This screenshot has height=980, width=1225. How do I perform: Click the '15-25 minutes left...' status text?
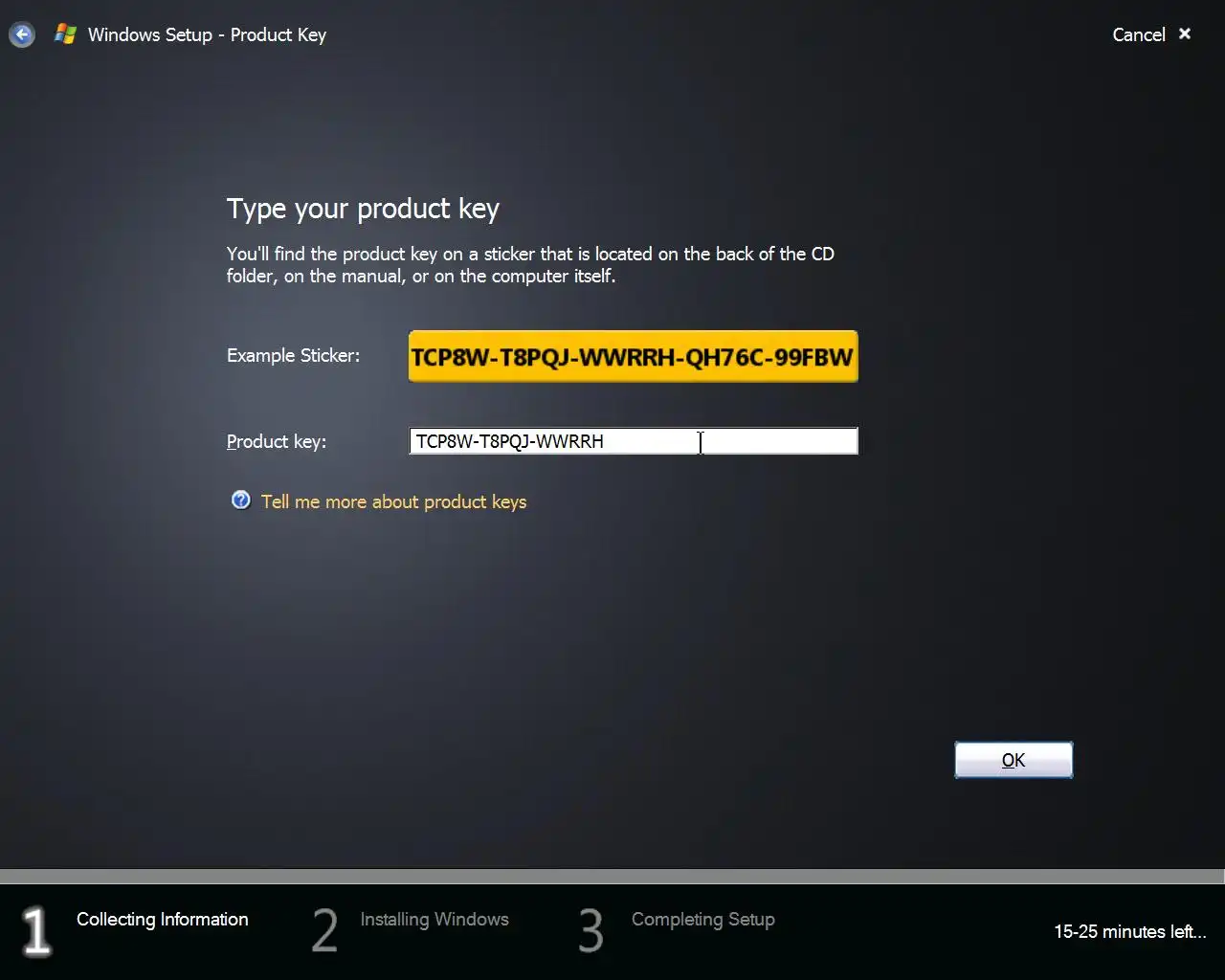[1130, 931]
